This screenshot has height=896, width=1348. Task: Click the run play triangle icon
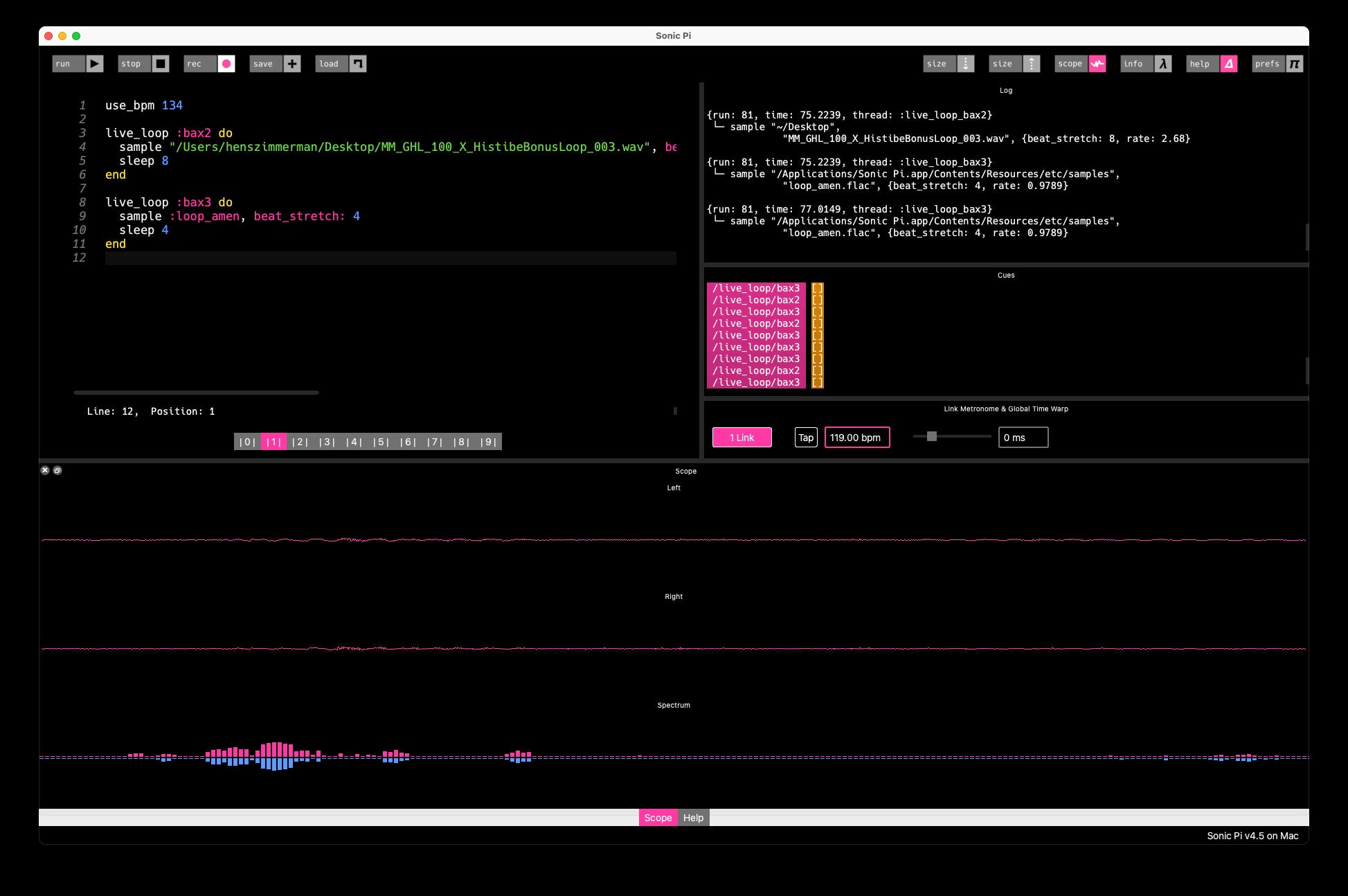point(95,64)
